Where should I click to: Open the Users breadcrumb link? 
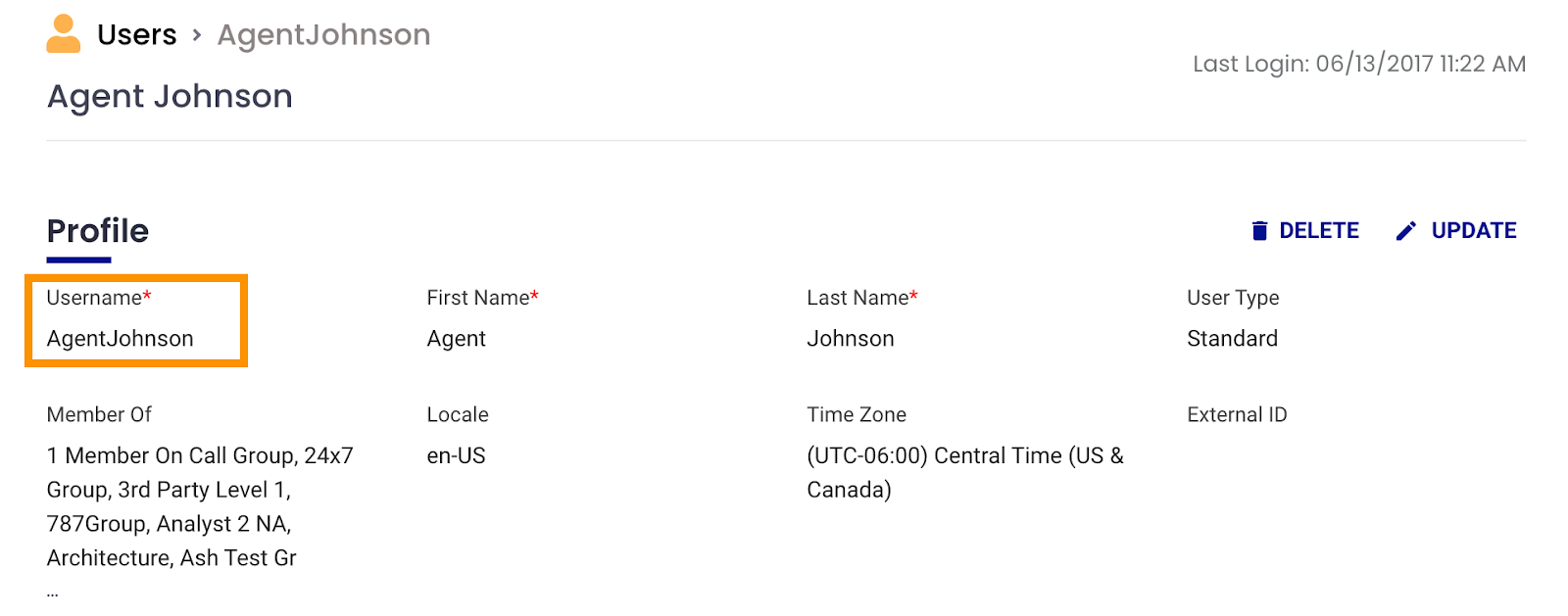tap(137, 35)
